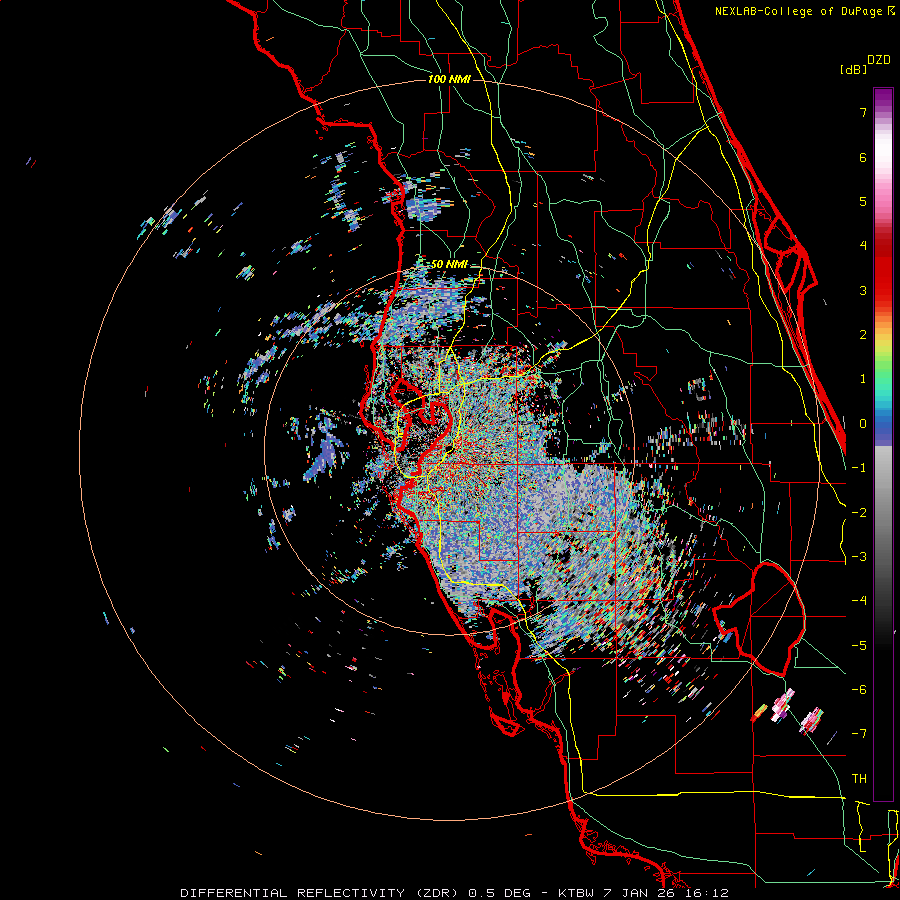This screenshot has width=900, height=900.
Task: Click the -7 value on the scale
Action: 859,734
